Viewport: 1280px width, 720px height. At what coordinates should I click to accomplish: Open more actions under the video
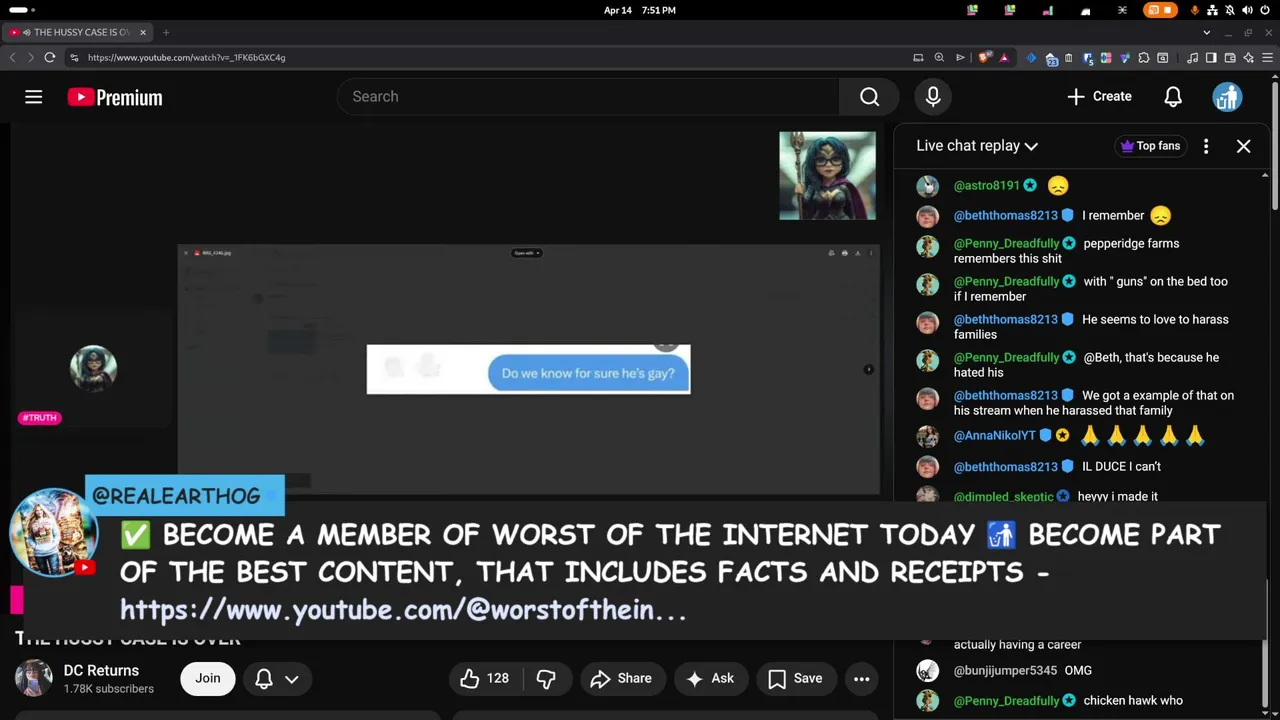861,678
